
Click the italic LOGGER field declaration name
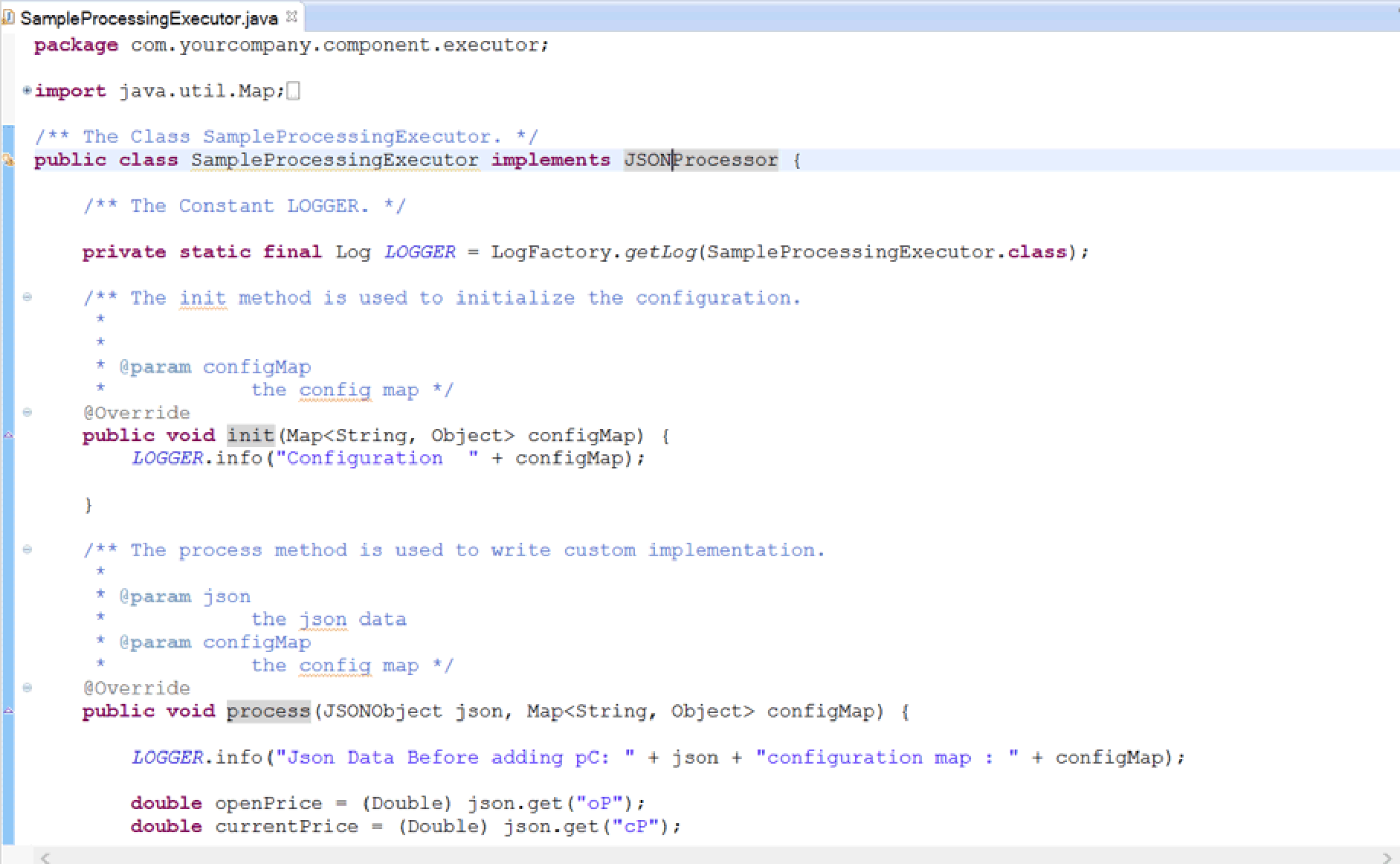click(420, 252)
